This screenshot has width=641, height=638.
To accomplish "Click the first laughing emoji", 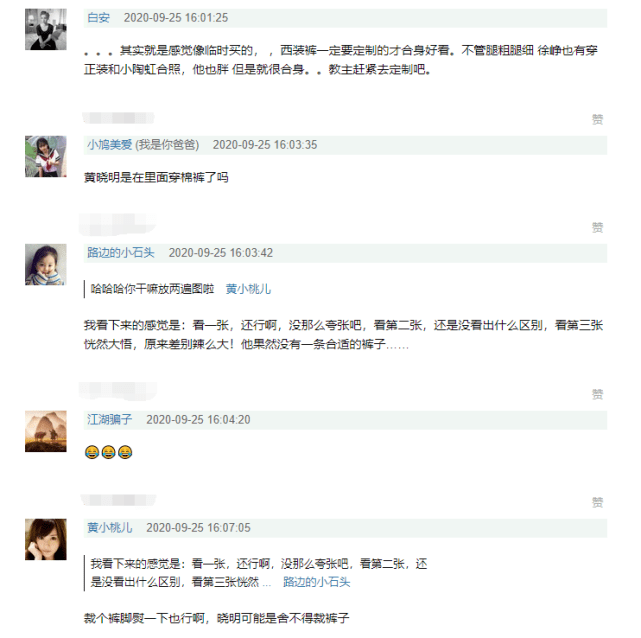I will click(92, 453).
